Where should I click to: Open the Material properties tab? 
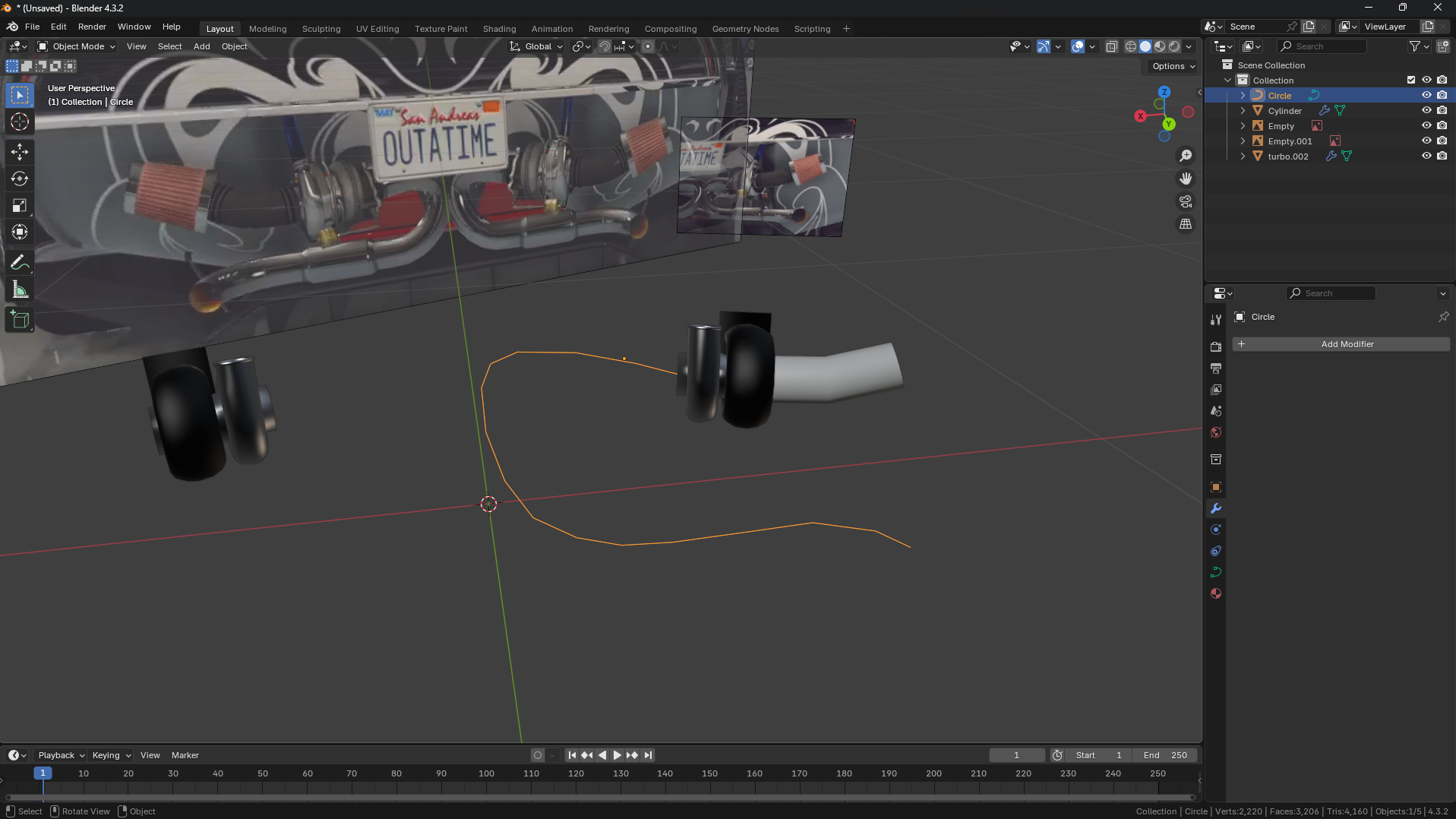[1216, 593]
